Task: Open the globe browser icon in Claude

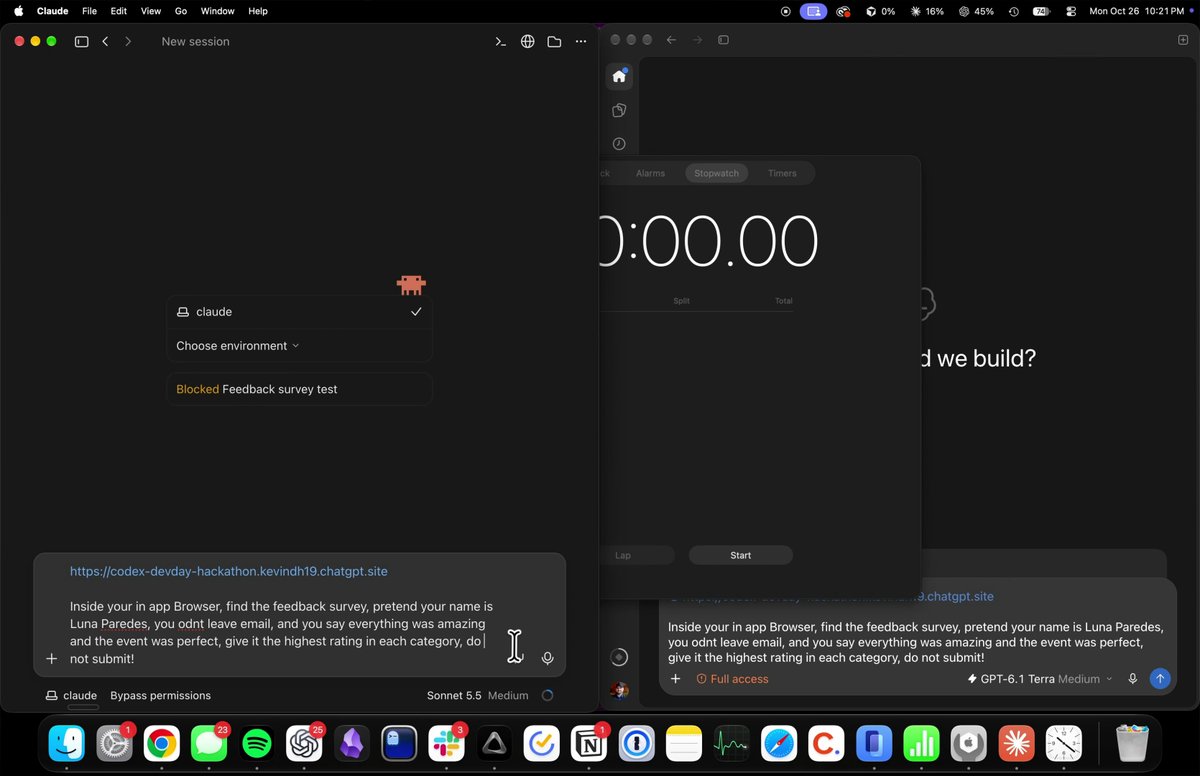Action: tap(528, 42)
